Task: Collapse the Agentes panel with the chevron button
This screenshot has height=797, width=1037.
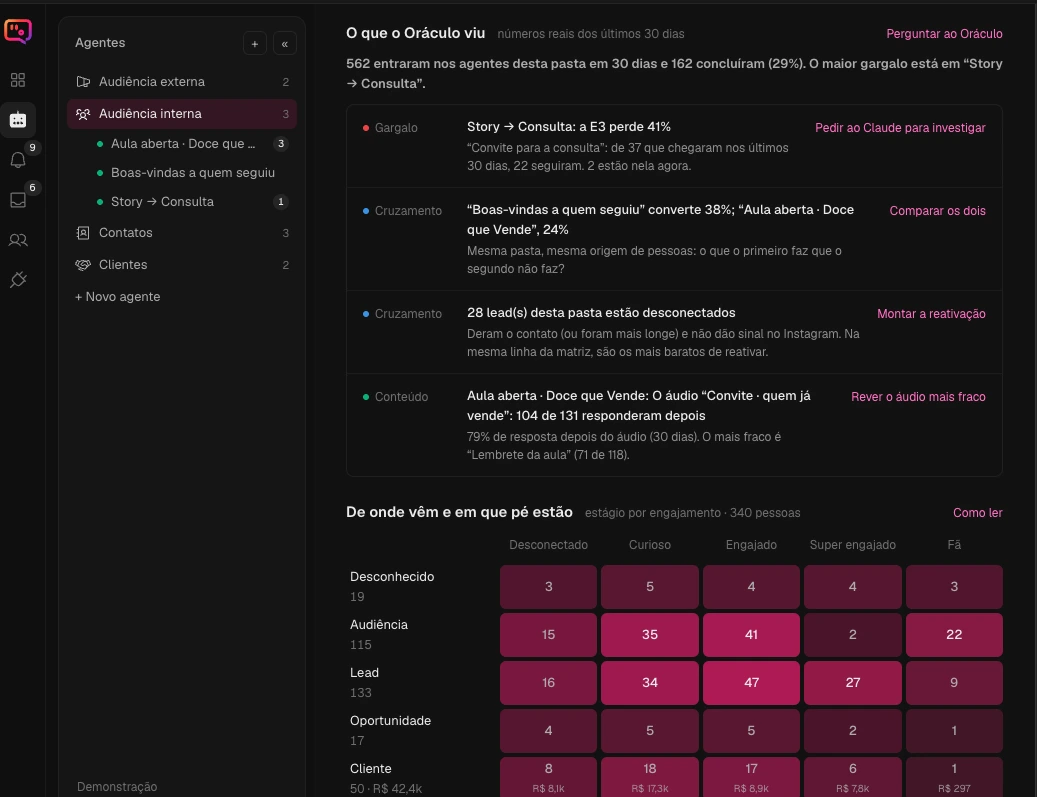Action: [x=284, y=44]
